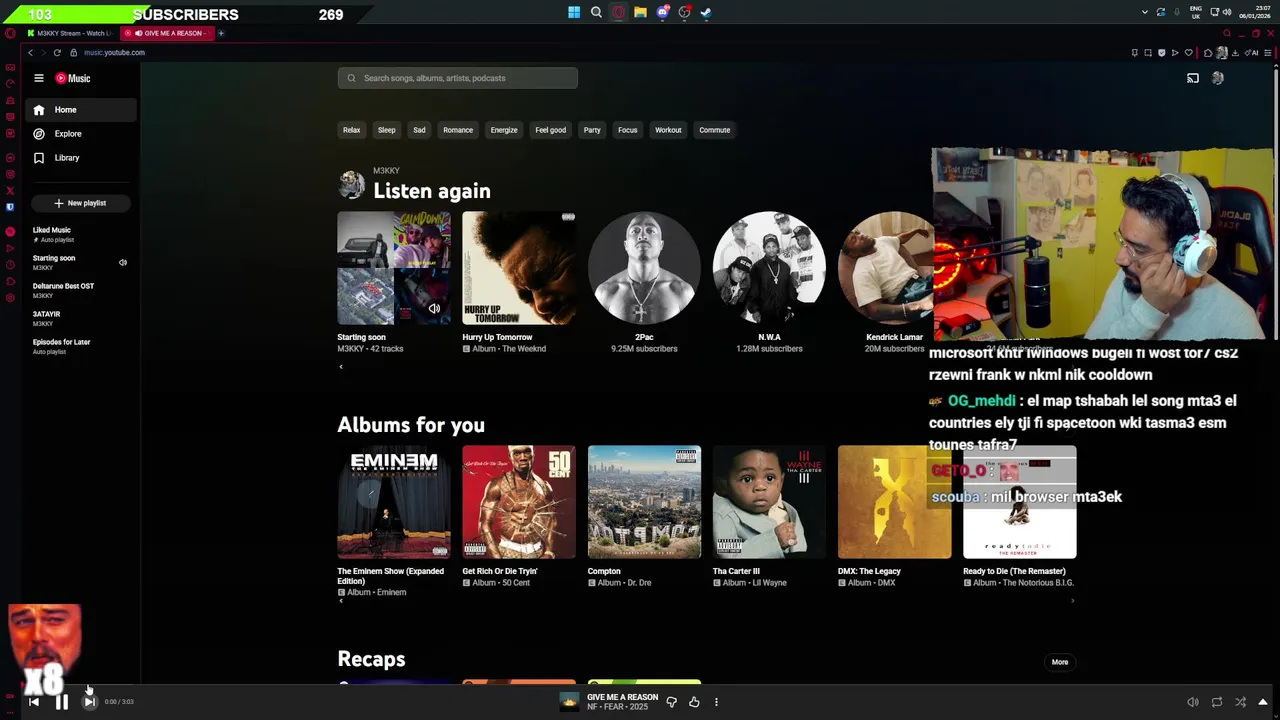
Task: Open Explore in the sidebar
Action: 81,134
